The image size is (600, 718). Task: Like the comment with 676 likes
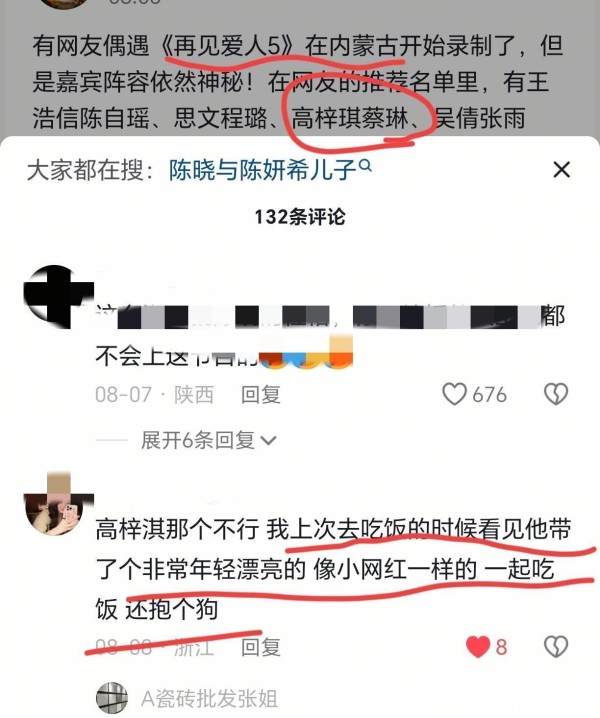point(454,394)
